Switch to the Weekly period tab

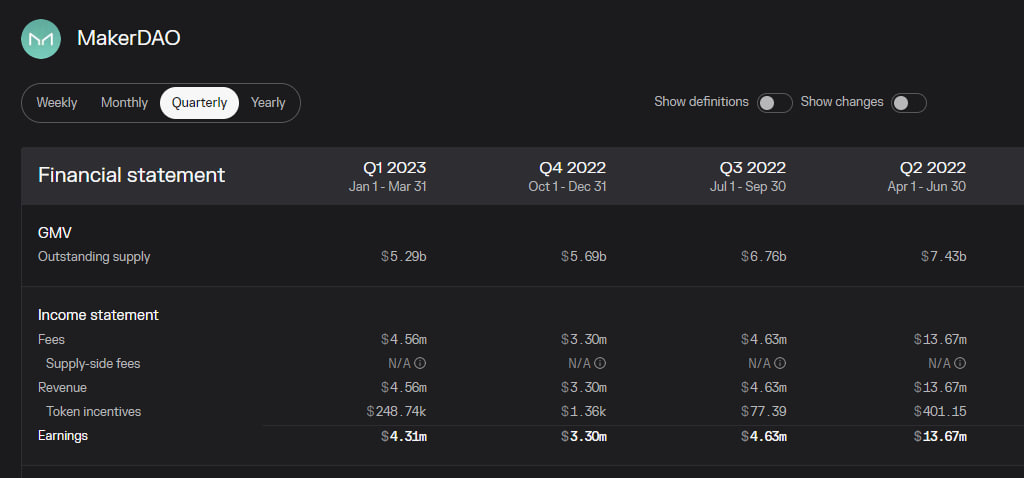pyautogui.click(x=57, y=103)
